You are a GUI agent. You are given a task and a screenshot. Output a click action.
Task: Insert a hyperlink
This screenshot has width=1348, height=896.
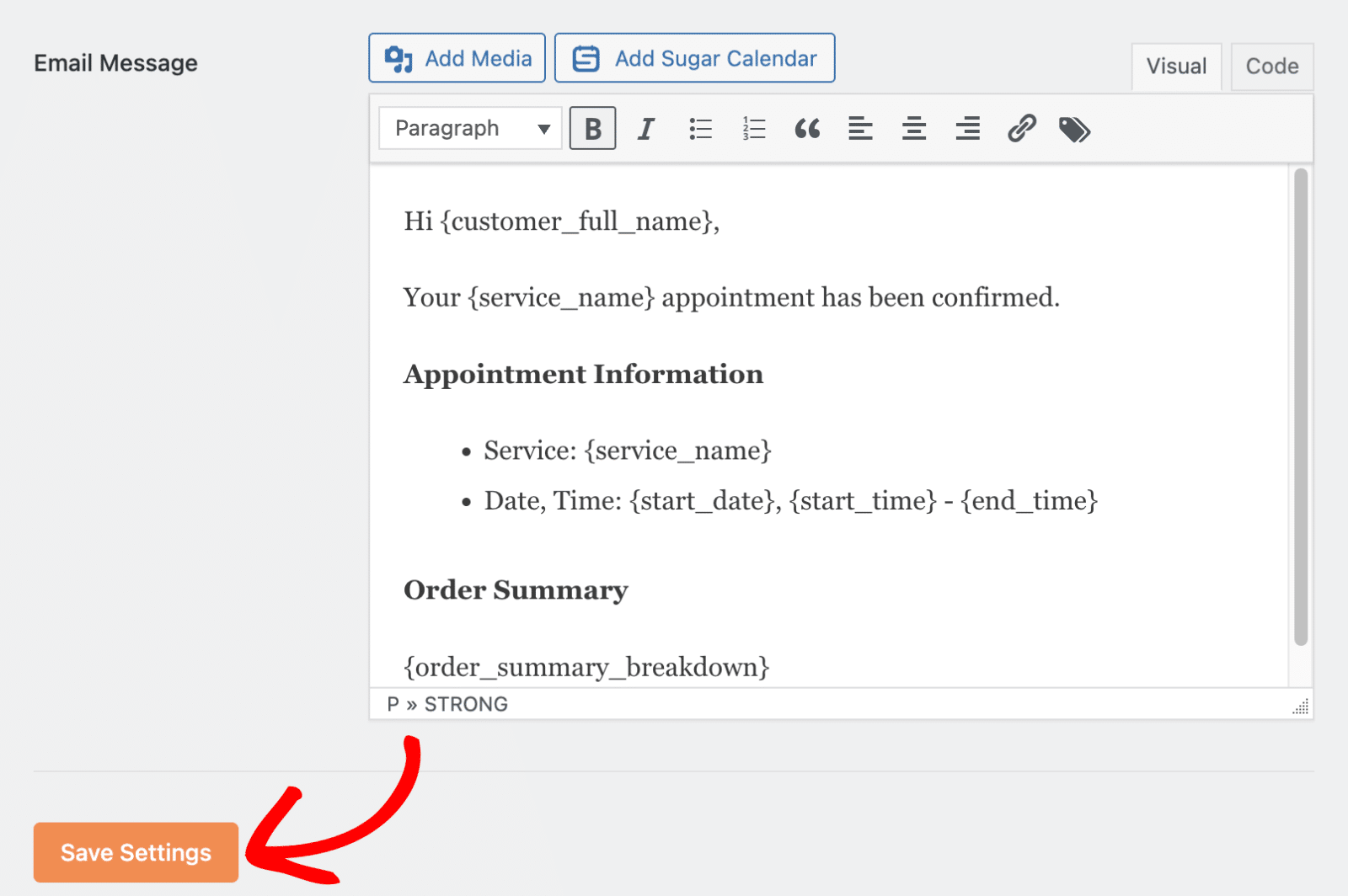coord(1020,128)
